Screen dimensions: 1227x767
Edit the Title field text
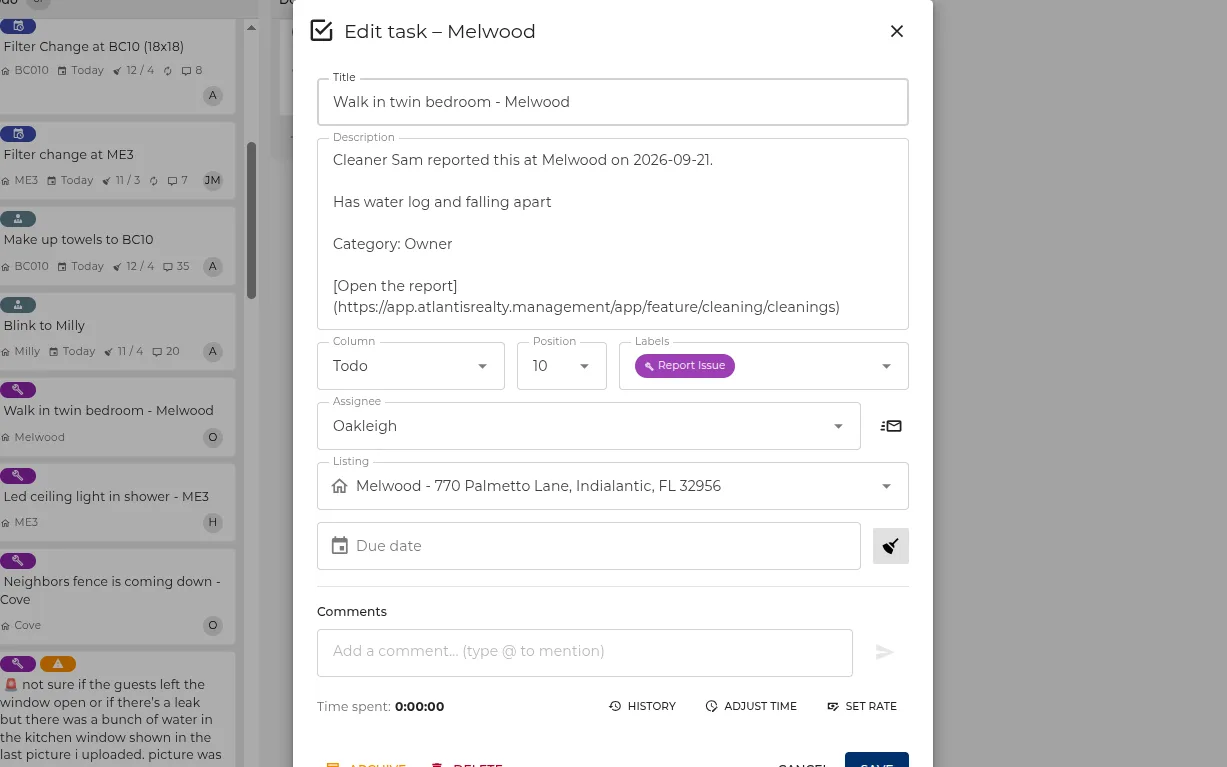(x=613, y=102)
